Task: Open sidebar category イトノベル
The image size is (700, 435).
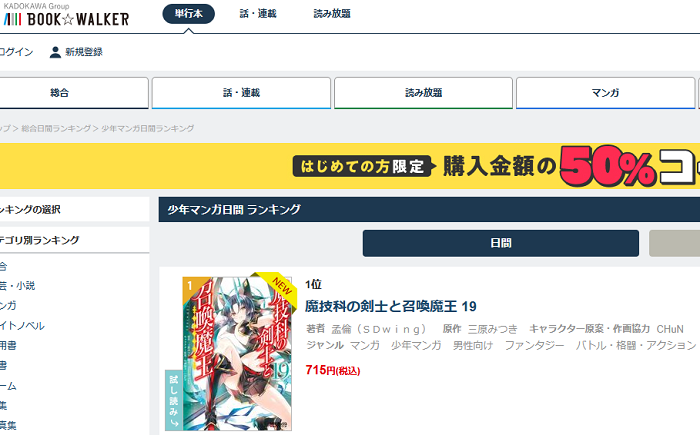Action: 22,326
